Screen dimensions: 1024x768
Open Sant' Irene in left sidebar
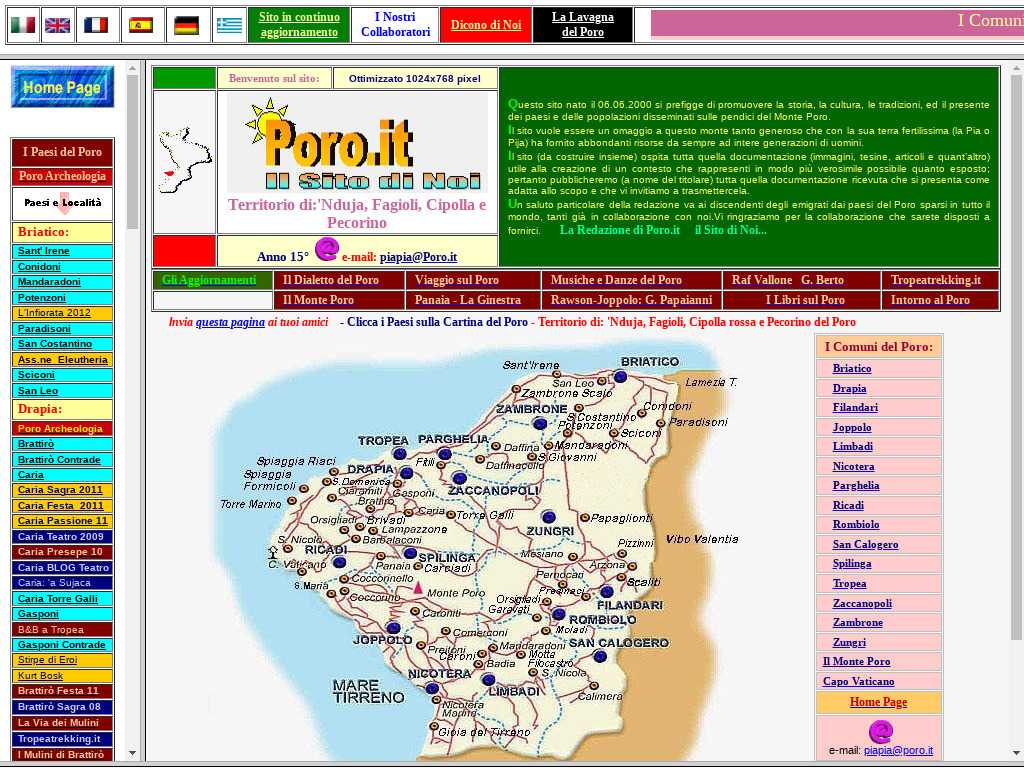click(x=43, y=251)
